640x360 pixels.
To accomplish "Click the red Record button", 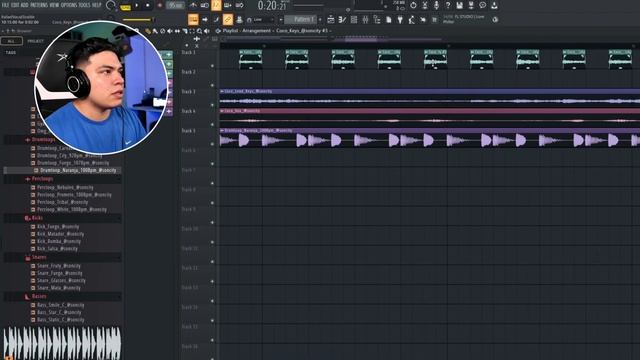I will coord(160,6).
